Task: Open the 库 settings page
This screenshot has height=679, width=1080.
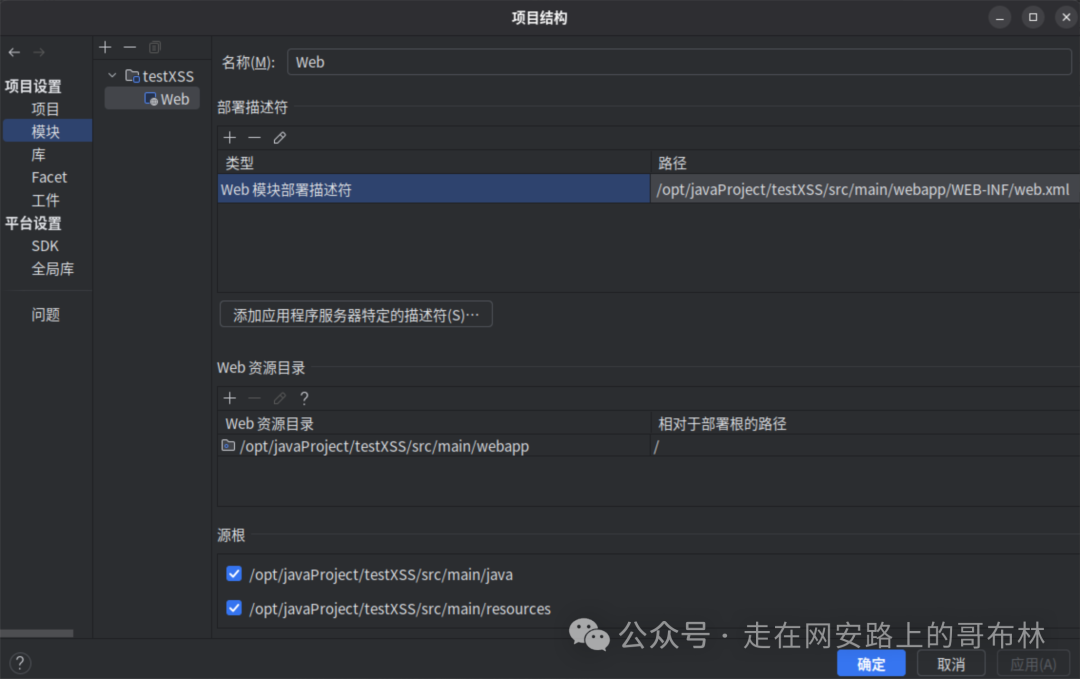Action: click(39, 154)
